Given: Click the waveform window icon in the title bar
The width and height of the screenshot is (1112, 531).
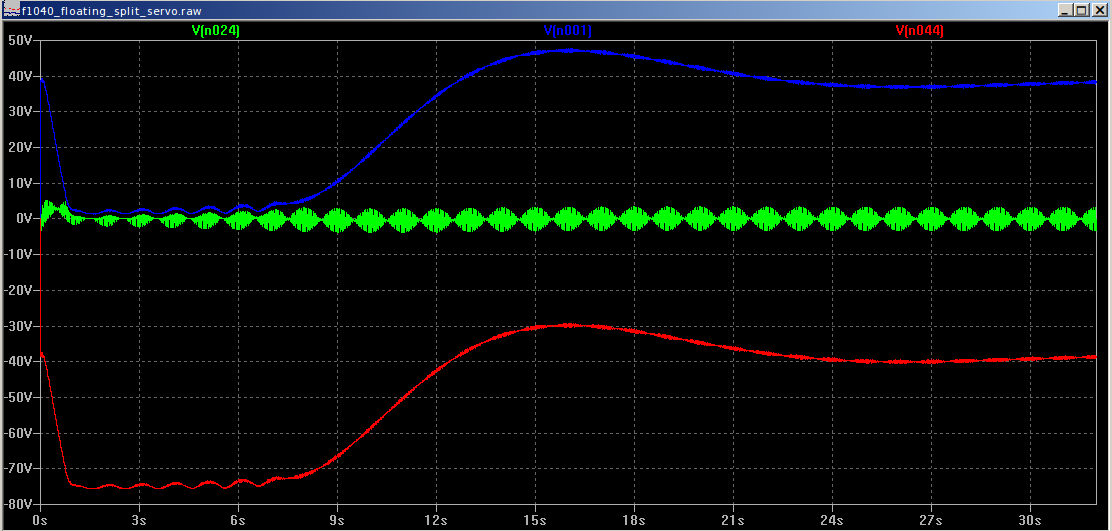Looking at the screenshot, I should [11, 10].
